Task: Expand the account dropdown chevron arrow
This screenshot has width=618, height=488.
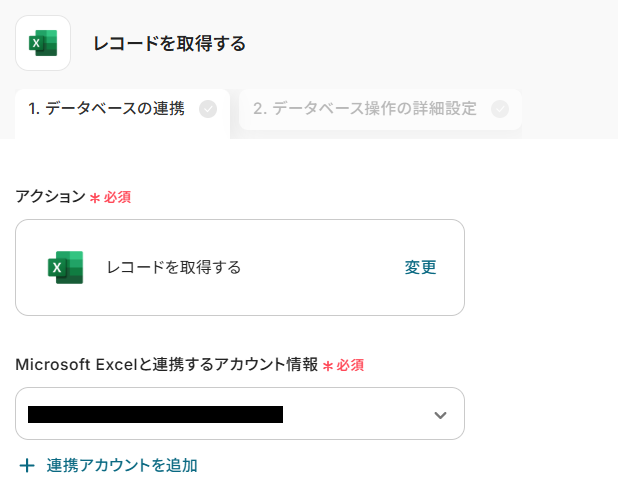Action: pyautogui.click(x=440, y=415)
